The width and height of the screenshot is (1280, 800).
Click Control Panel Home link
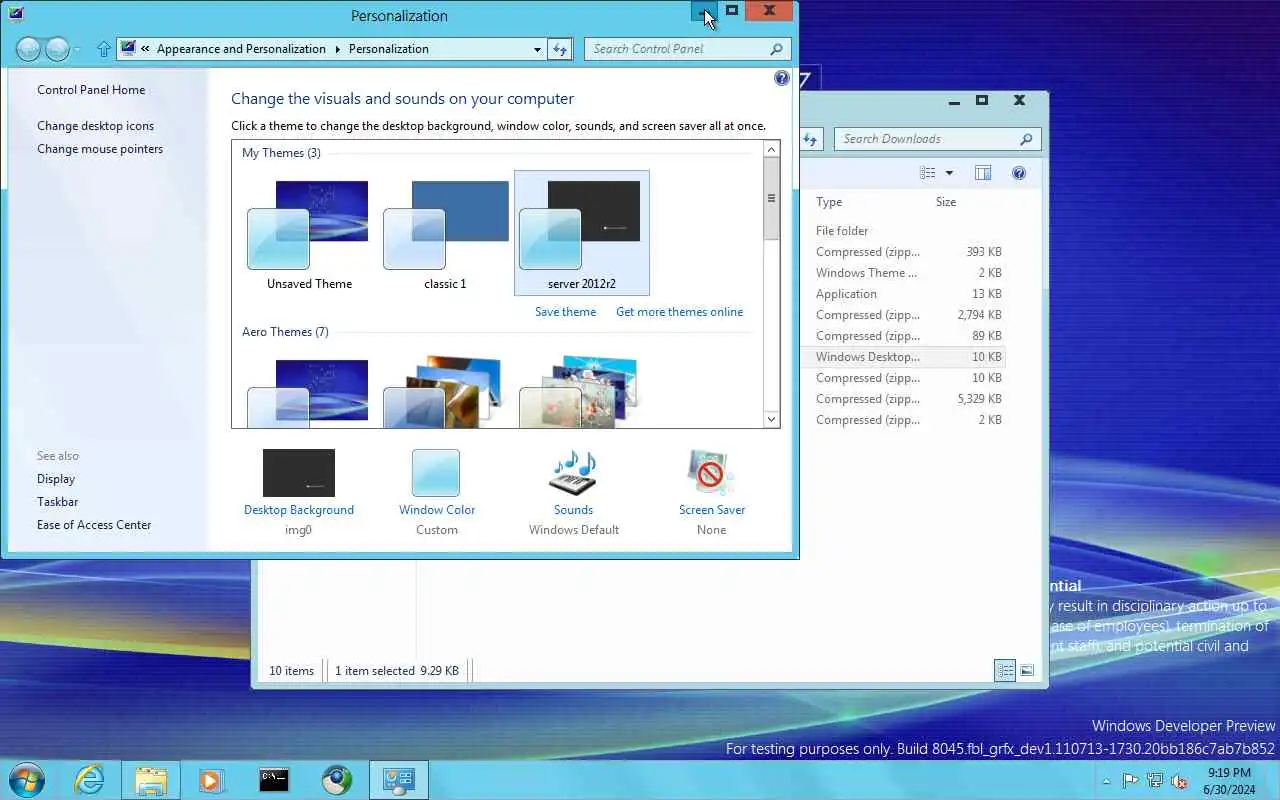coord(91,90)
